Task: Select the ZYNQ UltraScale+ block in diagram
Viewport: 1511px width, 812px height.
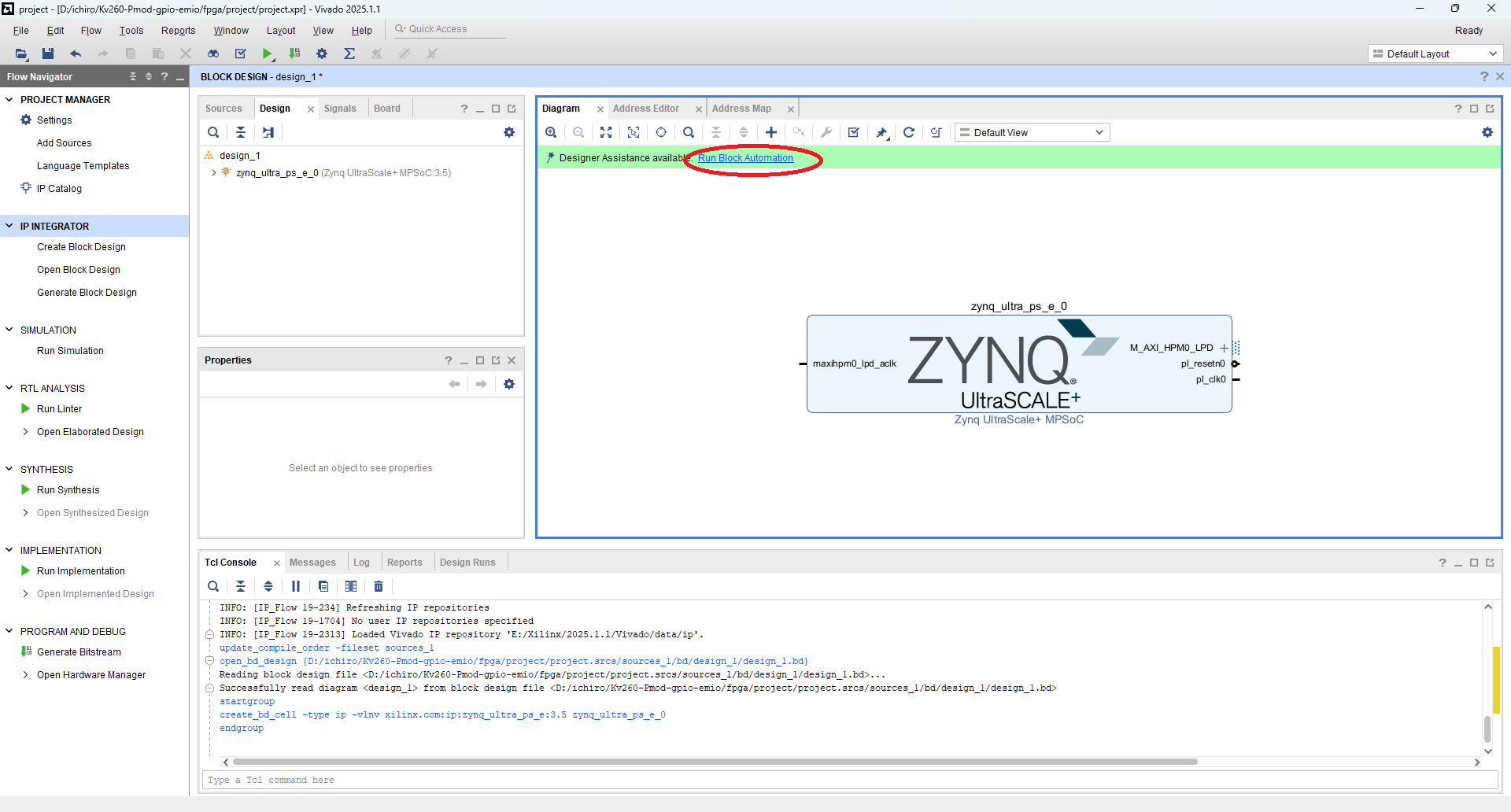Action: coord(1019,364)
